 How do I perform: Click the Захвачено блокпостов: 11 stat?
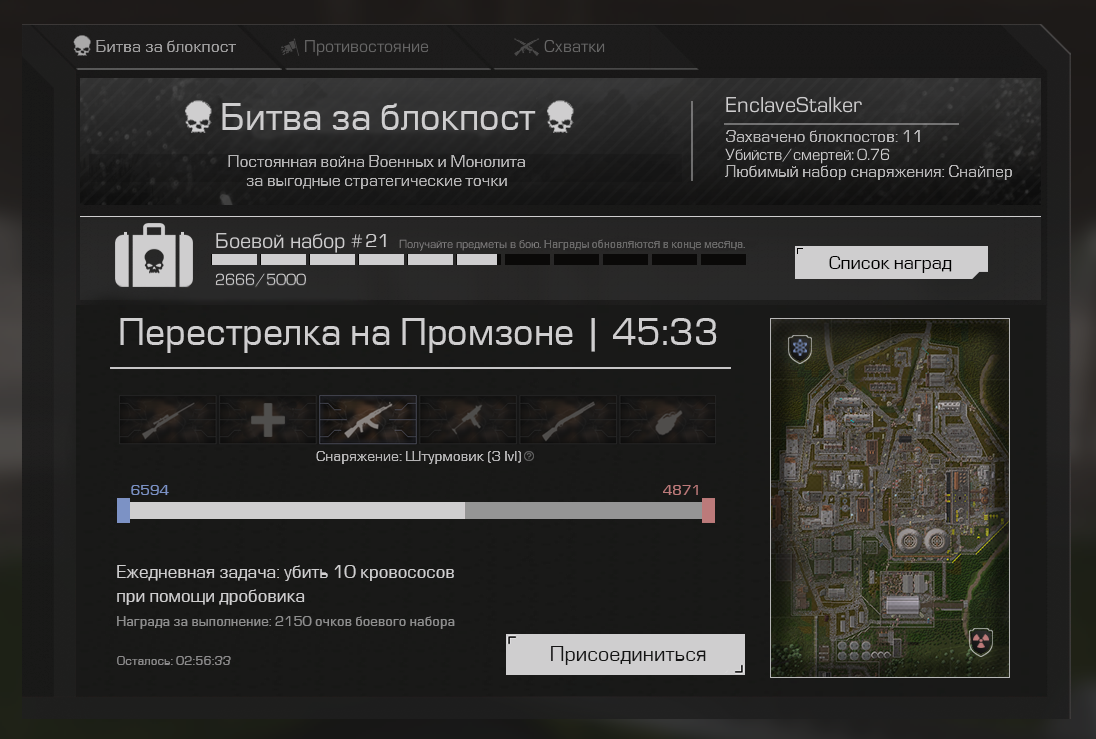coord(823,136)
